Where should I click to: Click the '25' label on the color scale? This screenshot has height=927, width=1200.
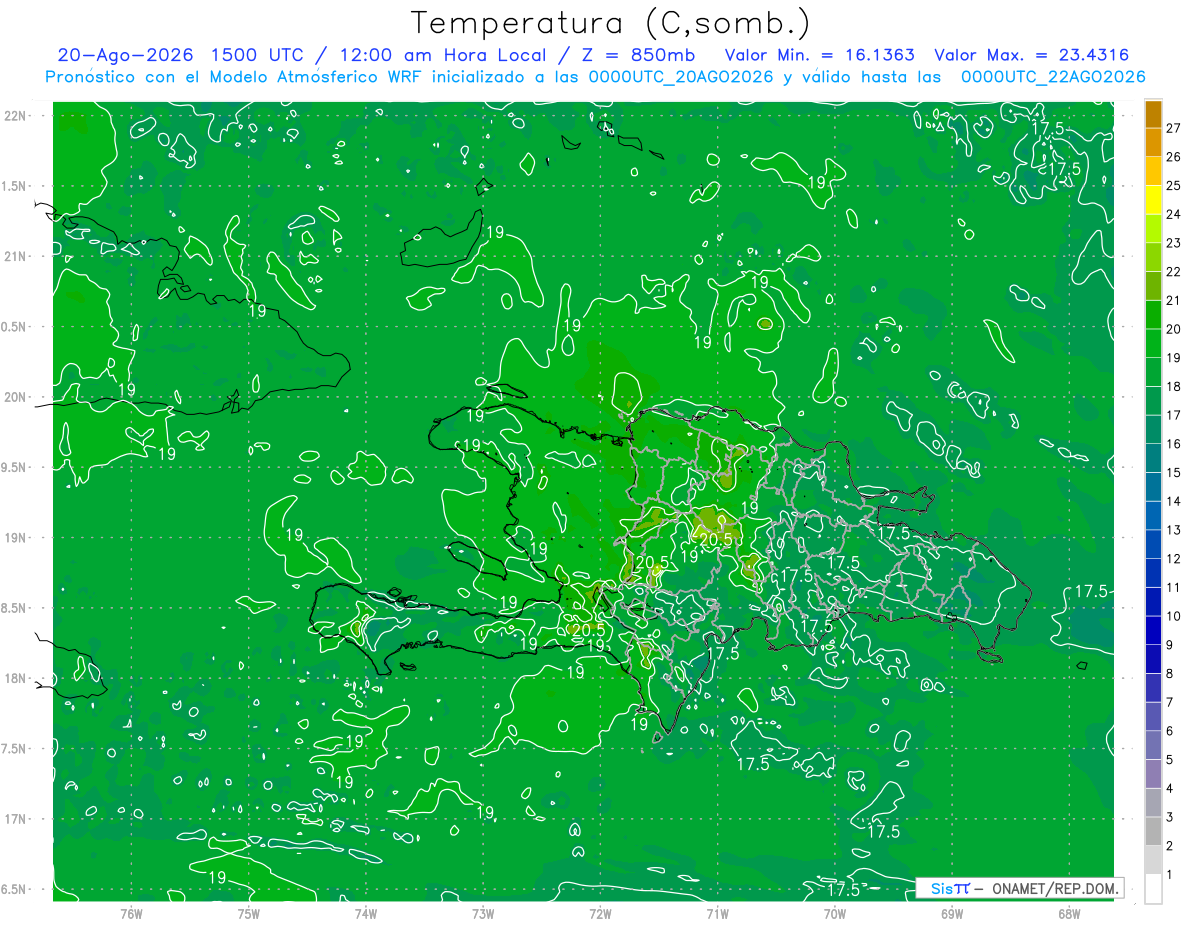click(x=1173, y=186)
